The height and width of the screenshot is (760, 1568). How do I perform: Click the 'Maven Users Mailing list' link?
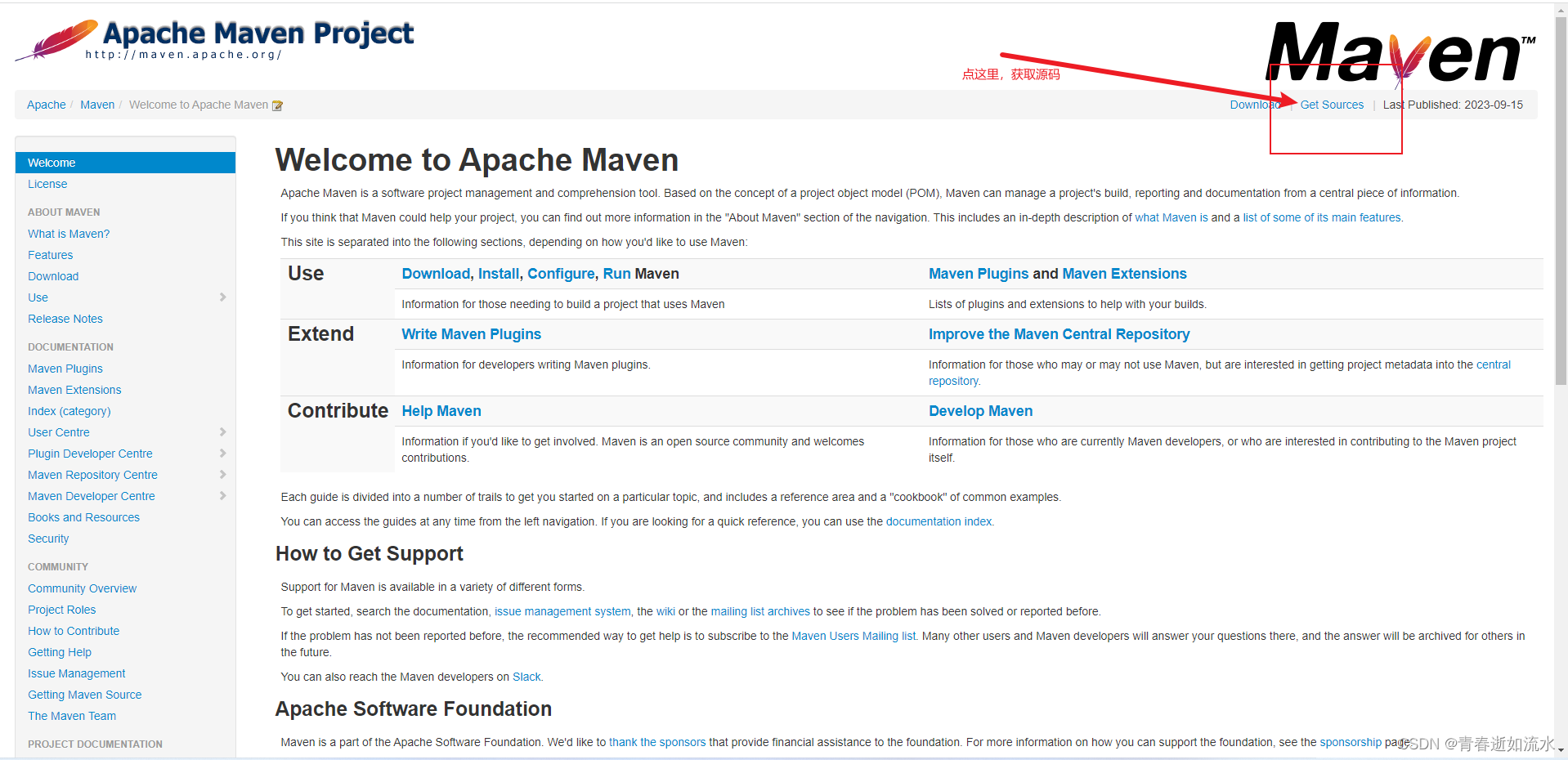(853, 636)
